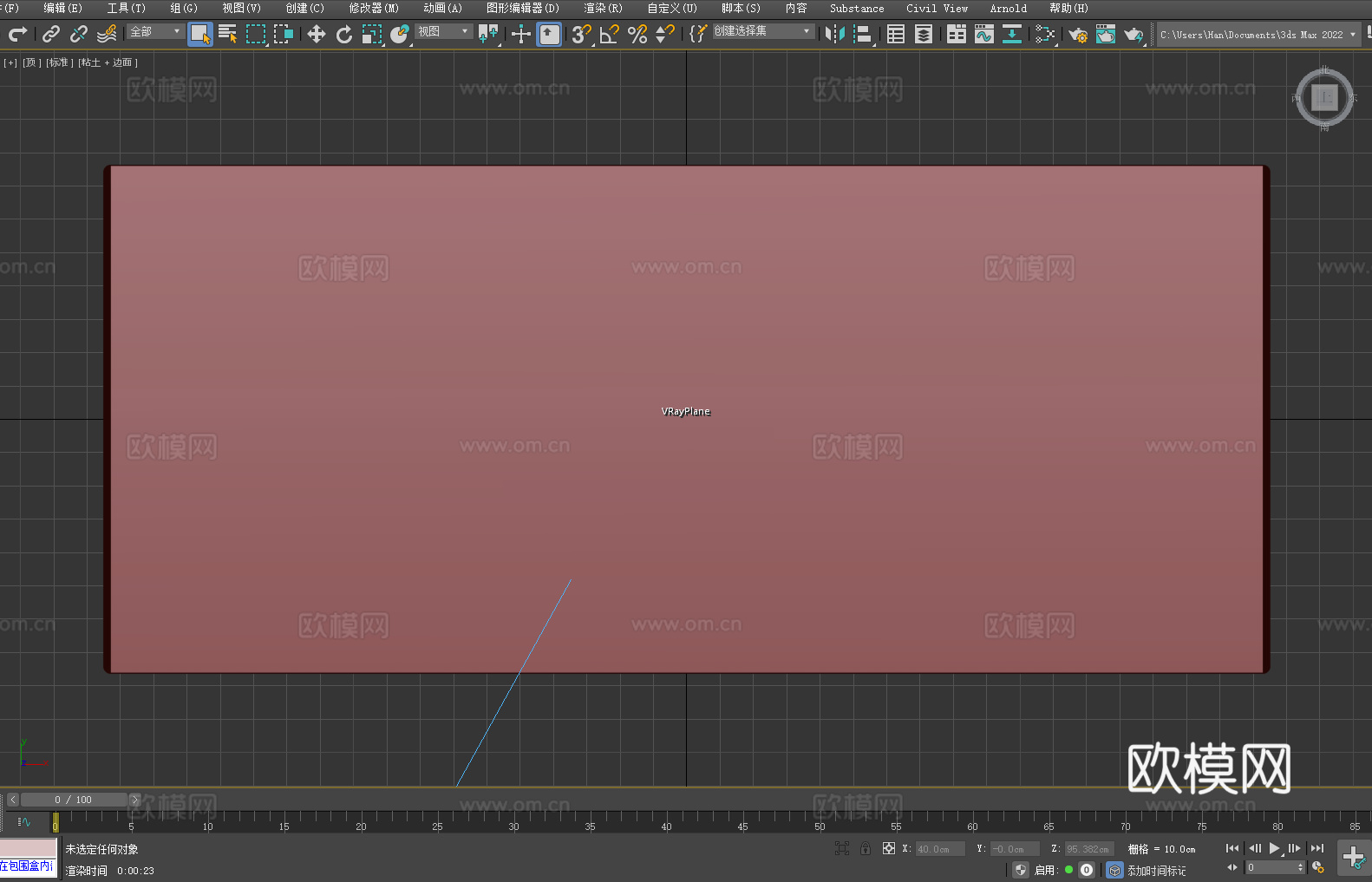Select the Rotate tool
Viewport: 1372px width, 882px height.
(344, 34)
